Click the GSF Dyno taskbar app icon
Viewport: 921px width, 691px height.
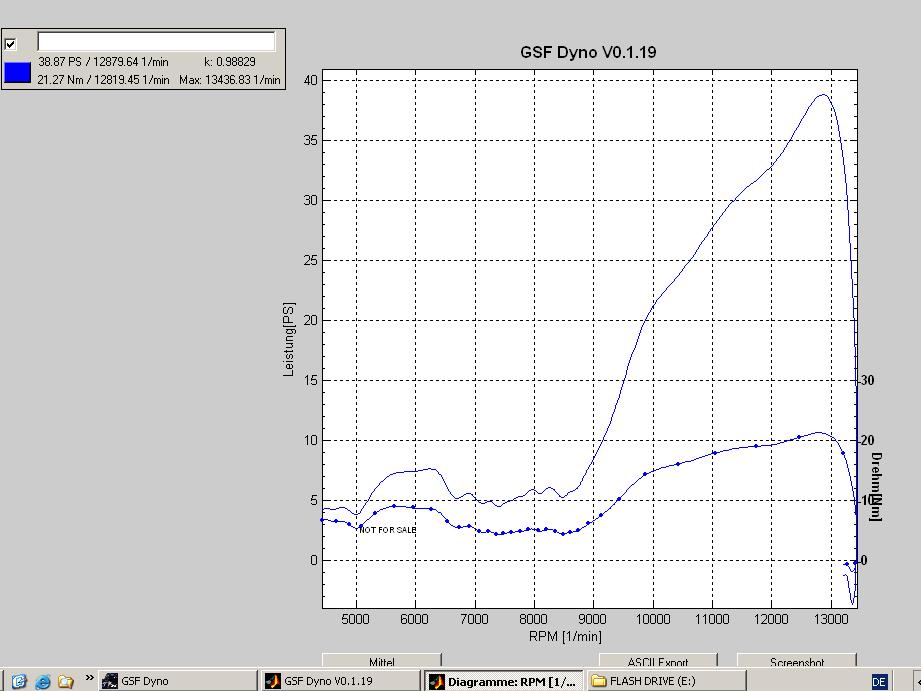[110, 681]
